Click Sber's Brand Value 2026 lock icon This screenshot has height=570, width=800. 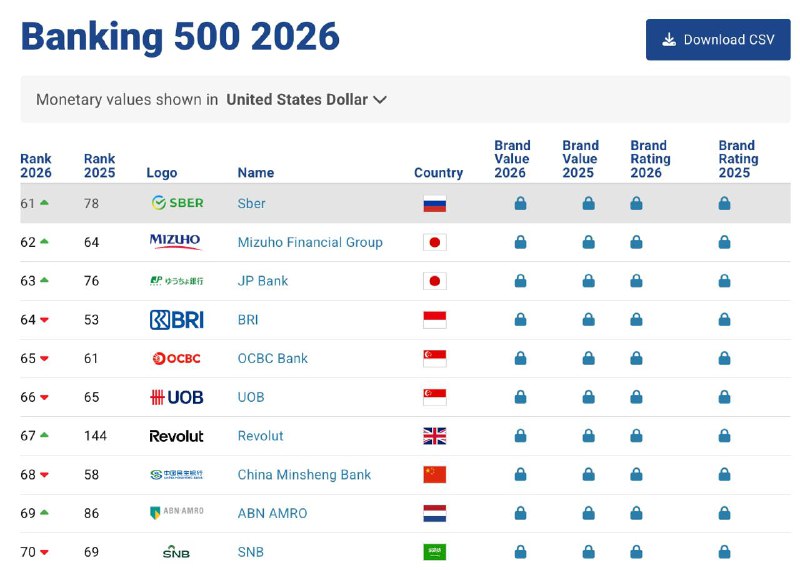pos(520,203)
